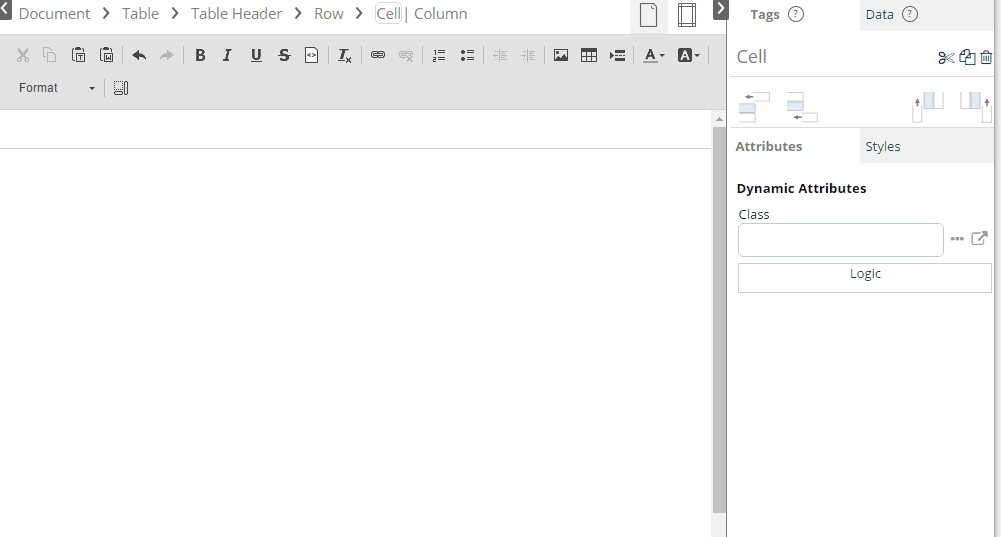Screen dimensions: 1001x537
Task: Switch to the Styles tab
Action: pyautogui.click(x=882, y=146)
